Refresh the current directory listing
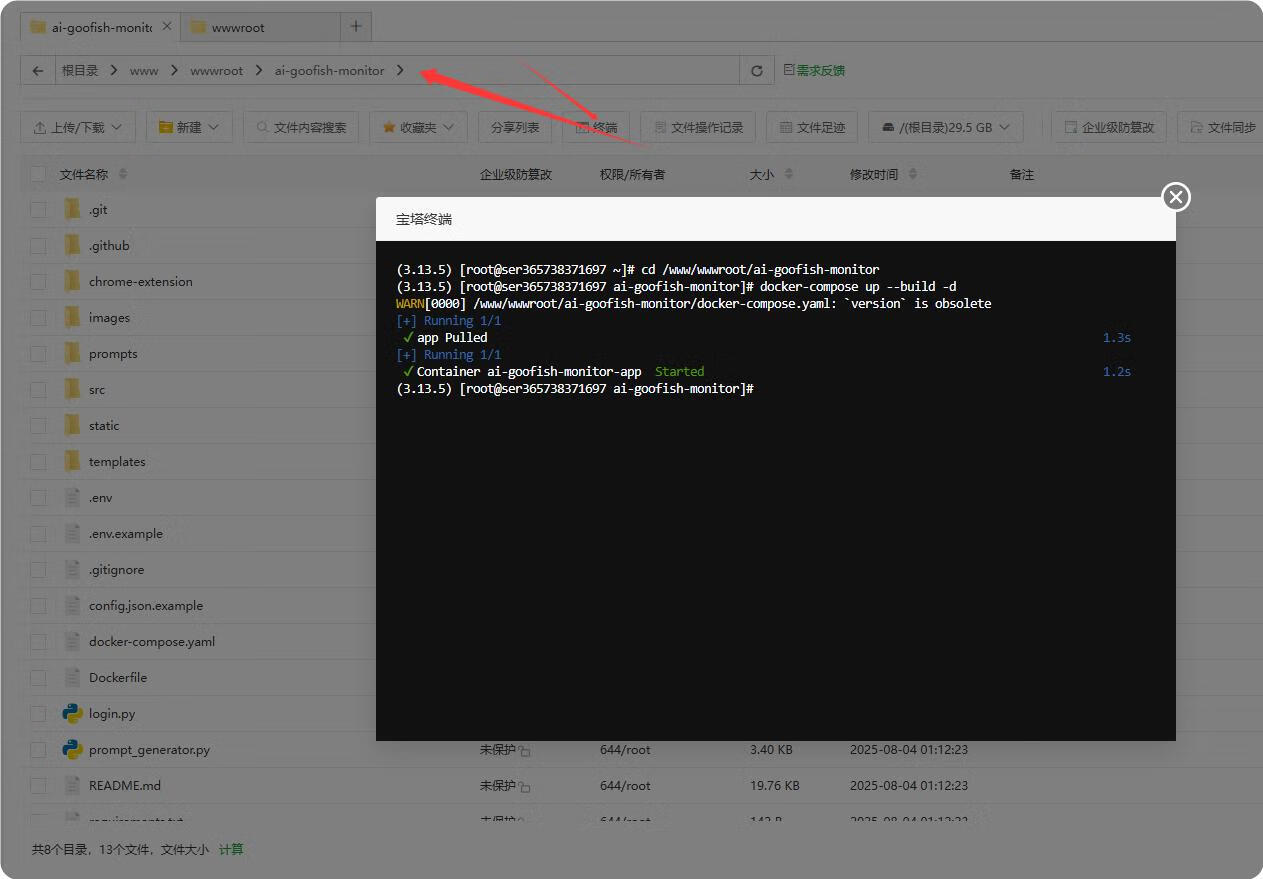 (x=757, y=71)
